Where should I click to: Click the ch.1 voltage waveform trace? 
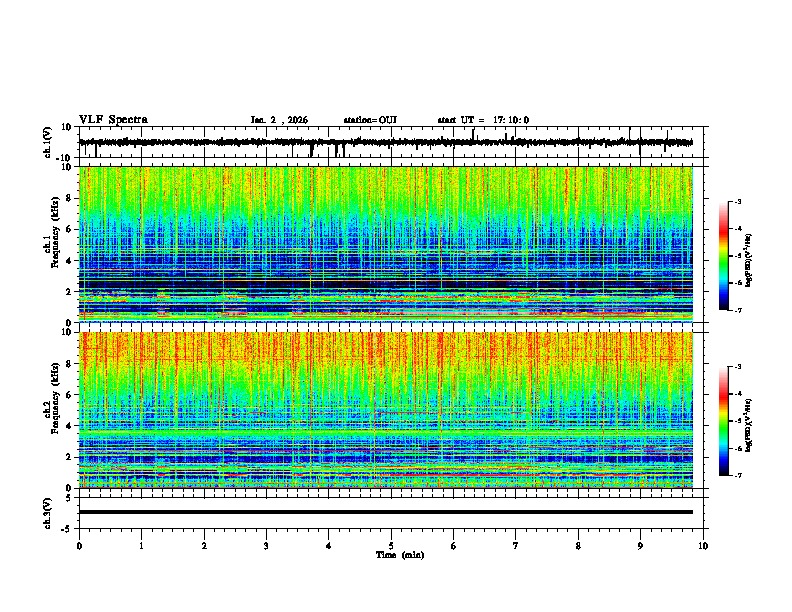click(386, 142)
